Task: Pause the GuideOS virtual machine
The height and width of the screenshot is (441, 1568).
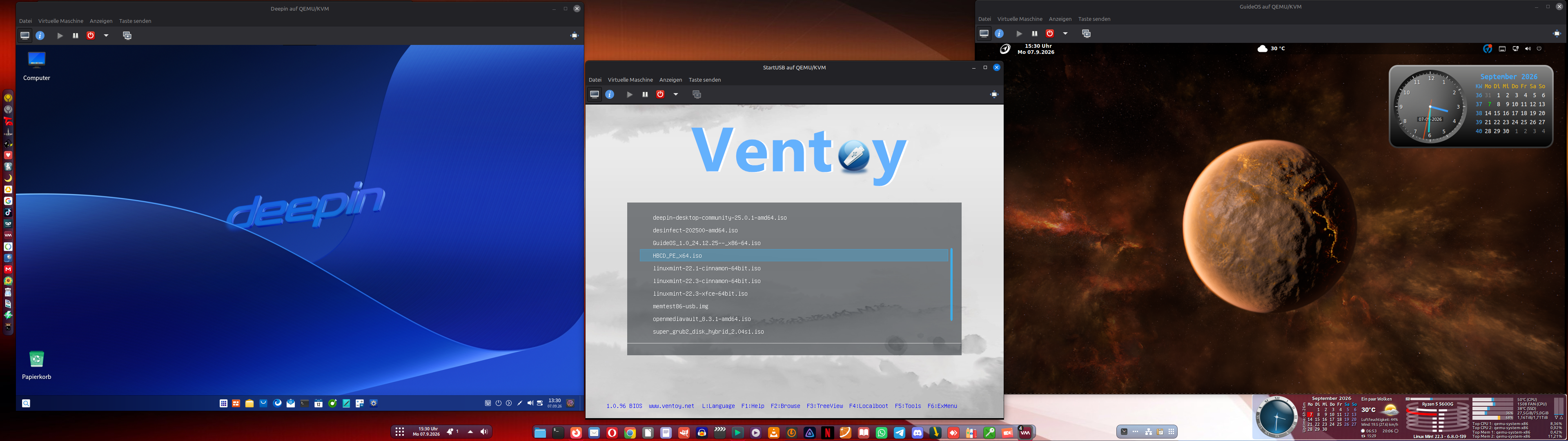Action: point(1035,33)
